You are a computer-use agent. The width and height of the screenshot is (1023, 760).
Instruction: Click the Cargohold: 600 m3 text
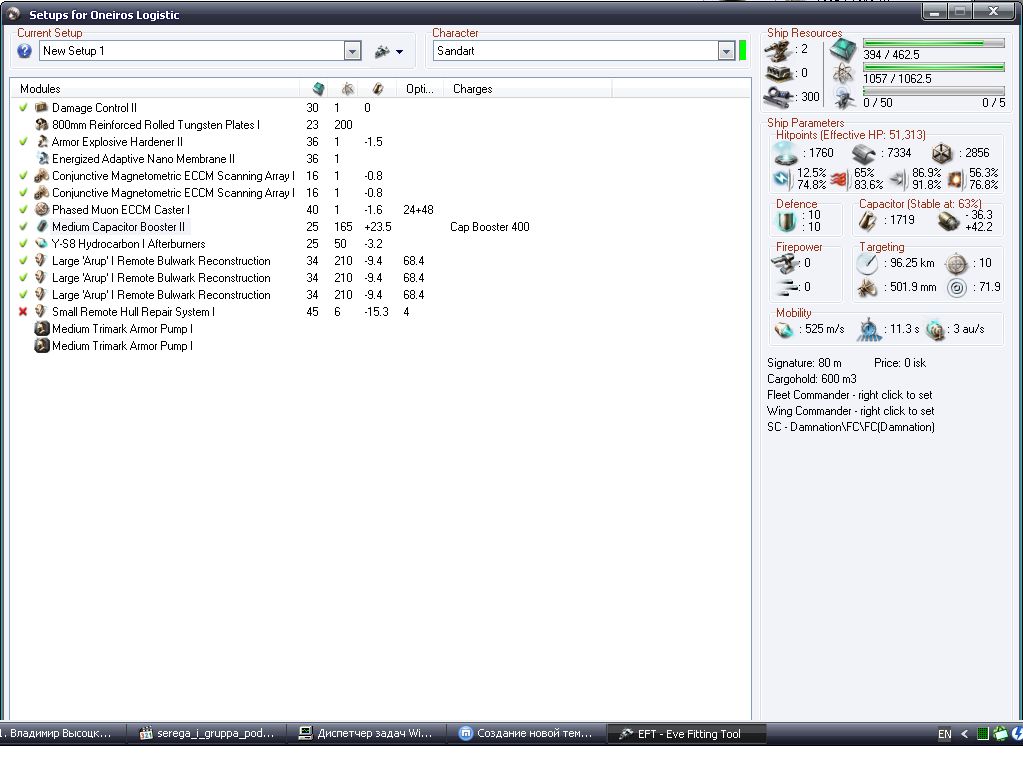[x=812, y=378]
